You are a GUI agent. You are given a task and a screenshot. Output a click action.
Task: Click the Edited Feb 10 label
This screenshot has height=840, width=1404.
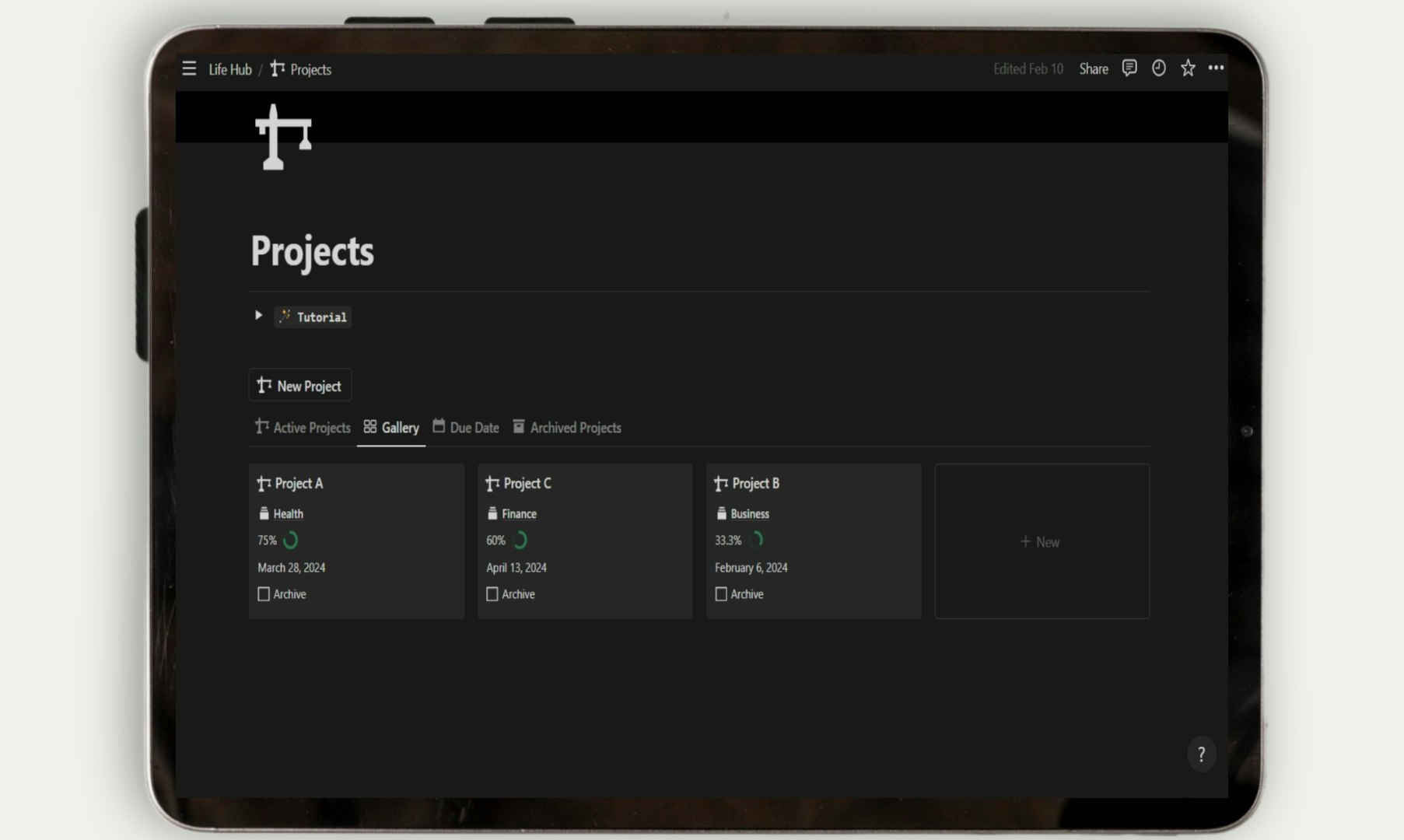tap(1028, 69)
